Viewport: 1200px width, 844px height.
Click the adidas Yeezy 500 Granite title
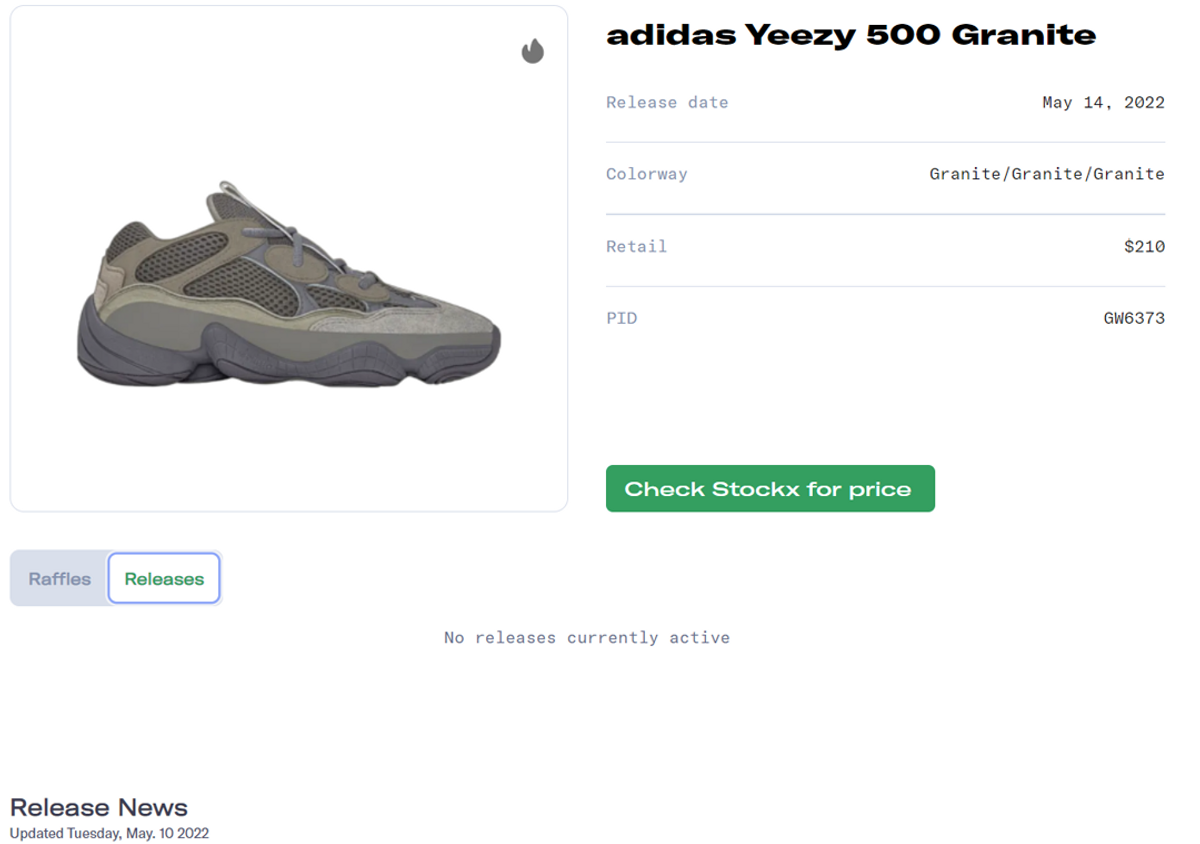pyautogui.click(x=851, y=34)
